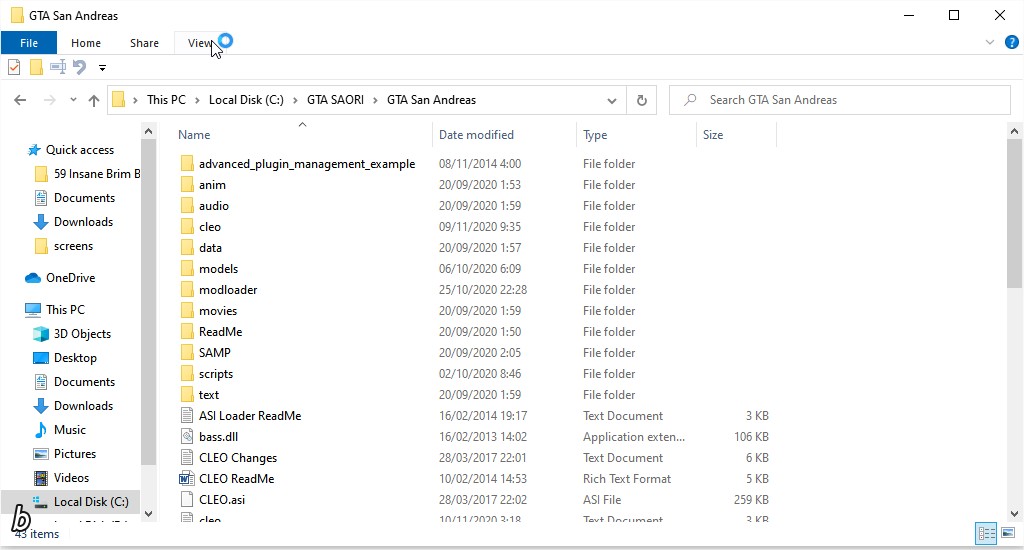Switch to the Share ribbon tab
Viewport: 1024px width, 550px height.
pos(144,43)
